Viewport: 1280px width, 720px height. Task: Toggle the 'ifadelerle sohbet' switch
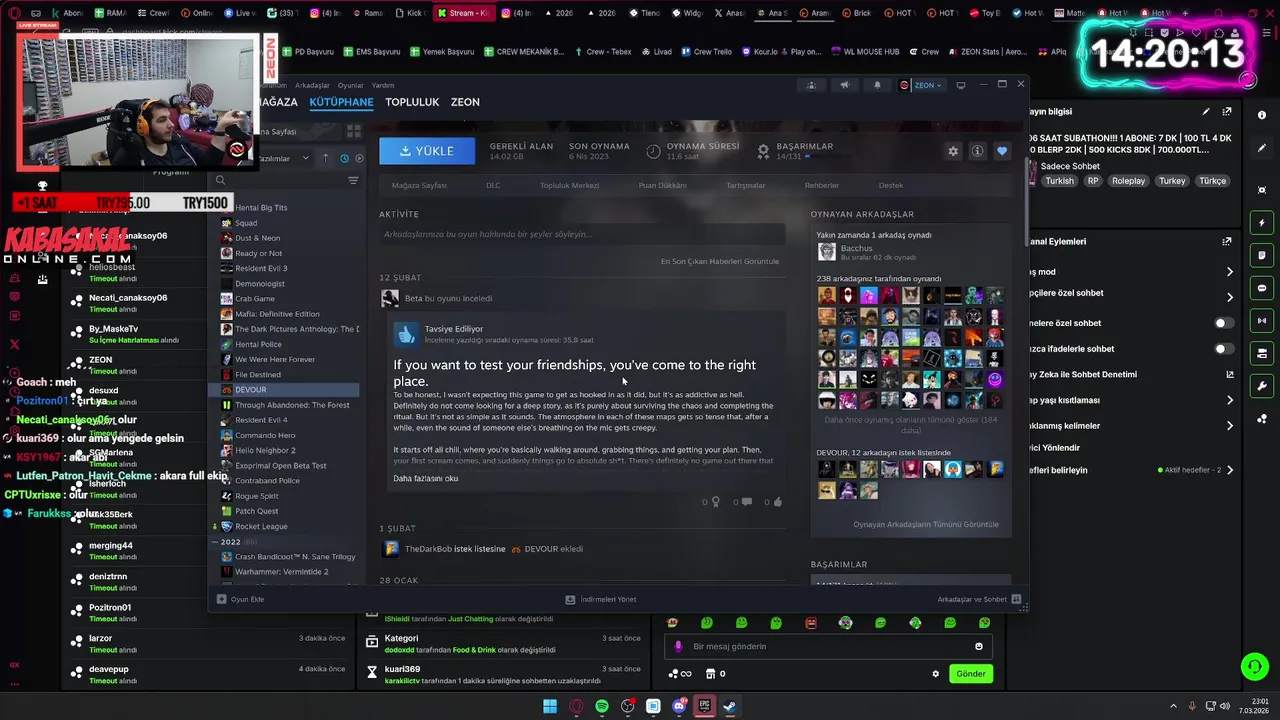tap(1223, 349)
